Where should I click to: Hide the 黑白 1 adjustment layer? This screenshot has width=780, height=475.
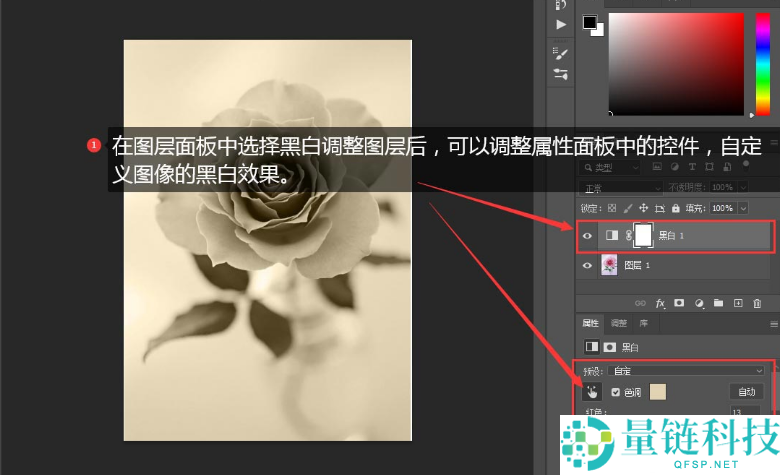(588, 236)
